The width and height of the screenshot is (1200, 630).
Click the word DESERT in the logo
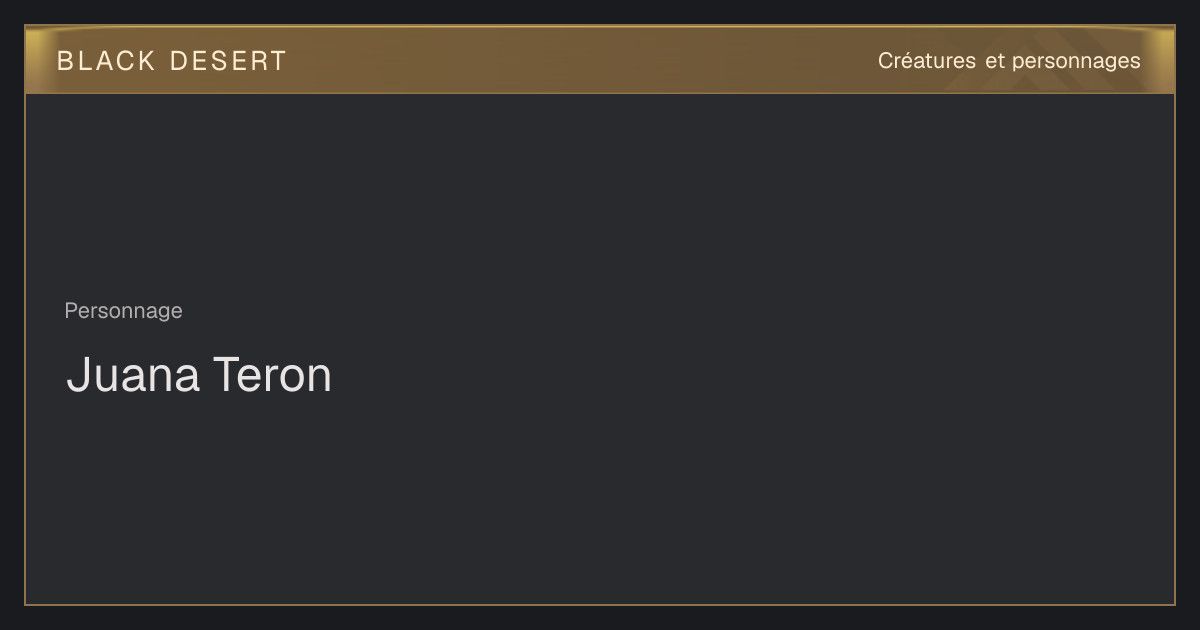(228, 61)
